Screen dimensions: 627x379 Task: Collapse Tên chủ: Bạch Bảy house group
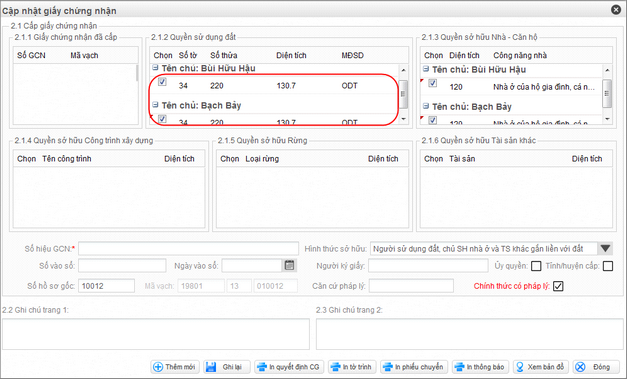[x=426, y=106]
